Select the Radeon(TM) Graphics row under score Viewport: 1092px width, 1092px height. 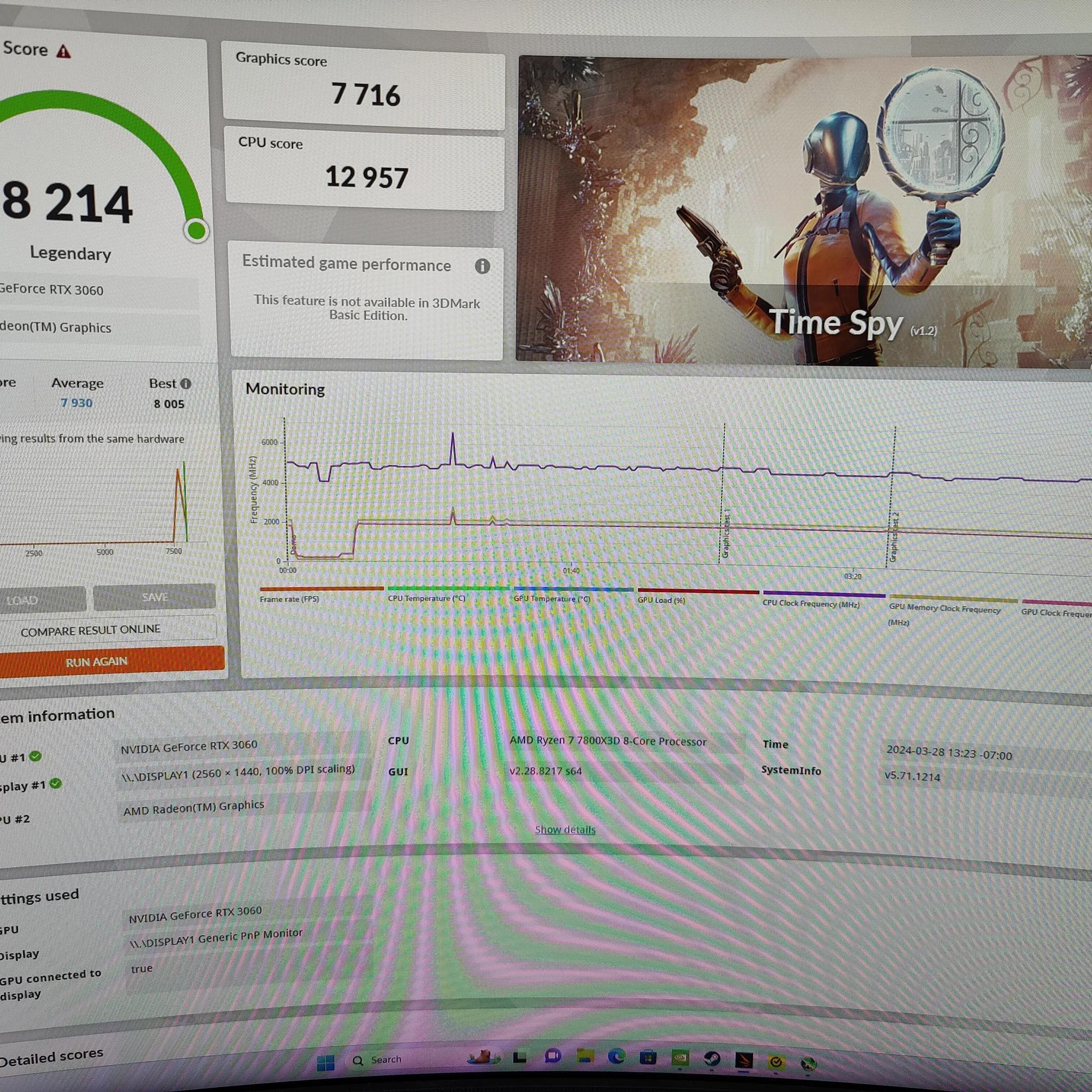pyautogui.click(x=99, y=328)
